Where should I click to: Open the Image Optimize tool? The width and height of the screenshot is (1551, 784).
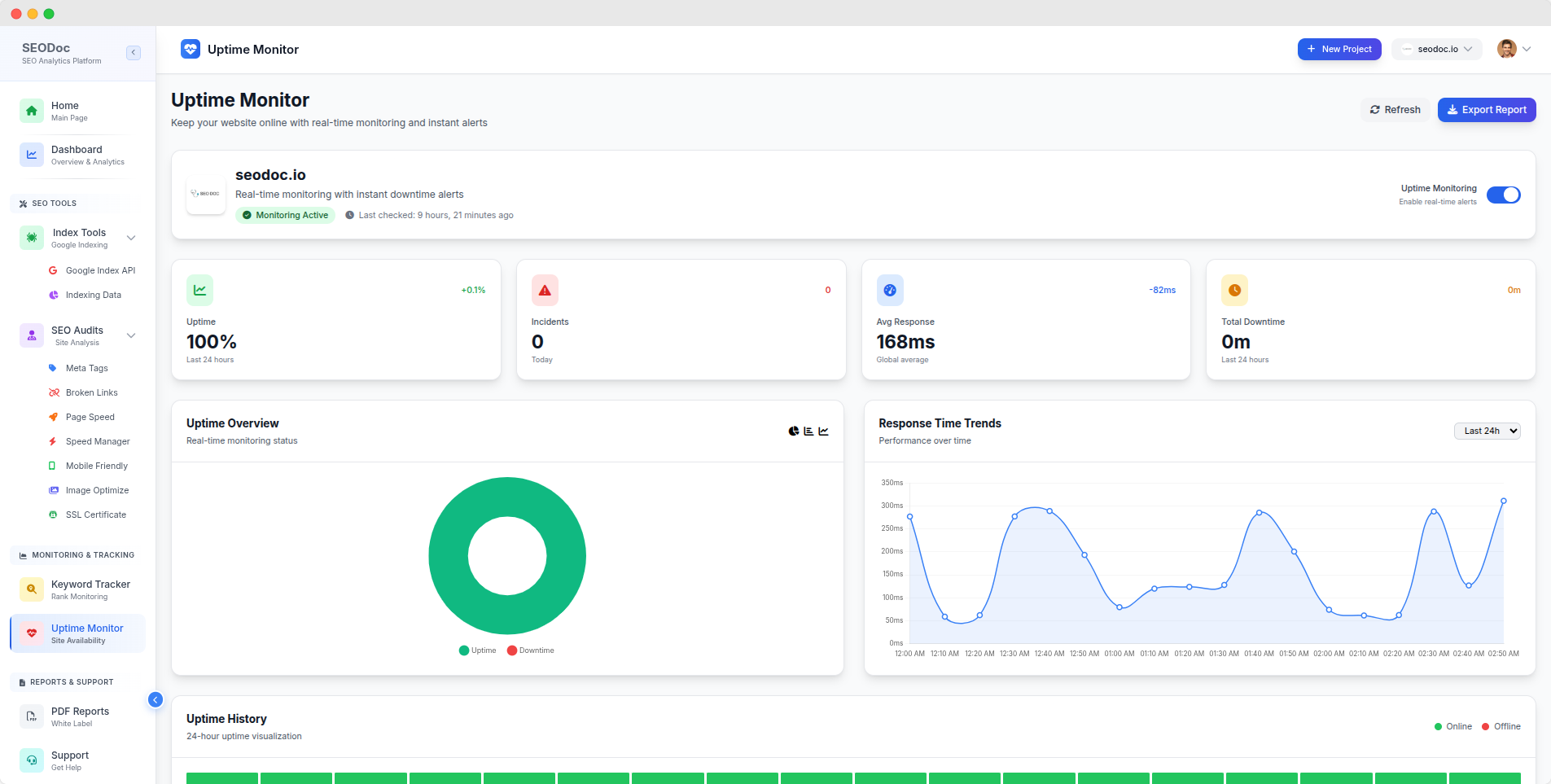[x=98, y=490]
